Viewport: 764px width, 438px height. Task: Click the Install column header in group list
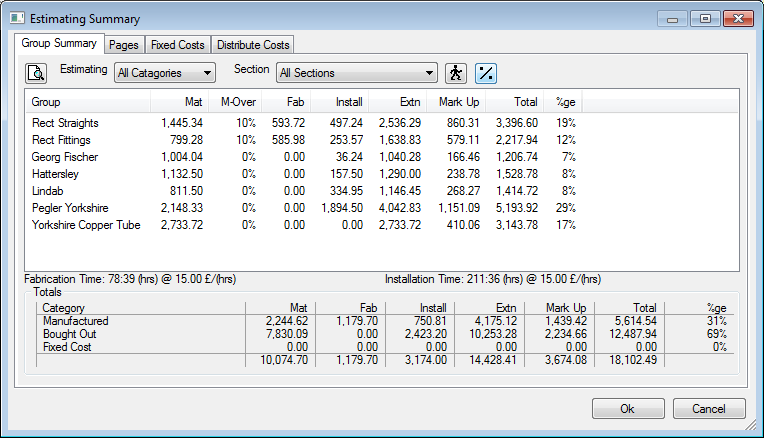(x=340, y=102)
